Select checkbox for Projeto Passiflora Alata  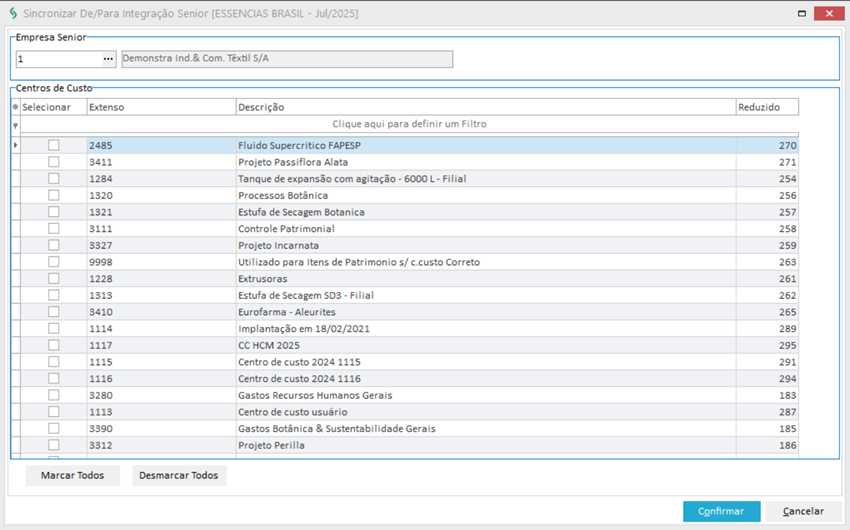[x=54, y=162]
